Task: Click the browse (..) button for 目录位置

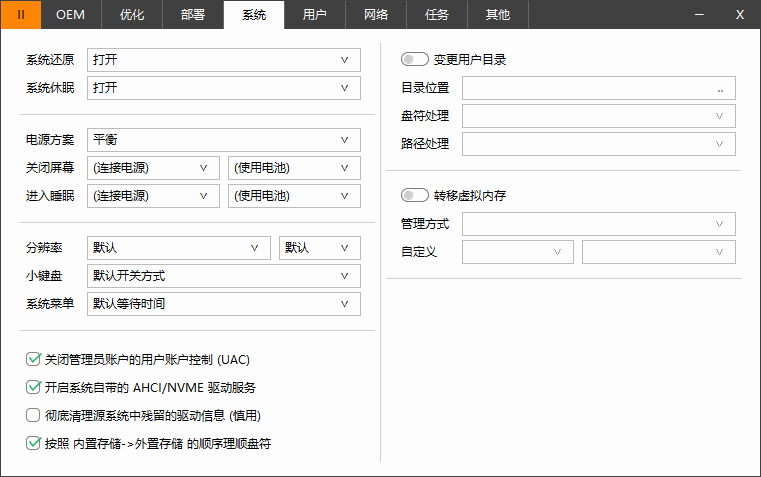Action: tap(720, 89)
